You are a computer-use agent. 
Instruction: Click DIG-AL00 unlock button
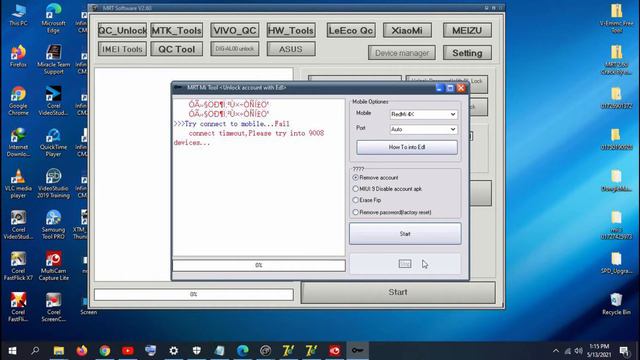click(x=235, y=49)
